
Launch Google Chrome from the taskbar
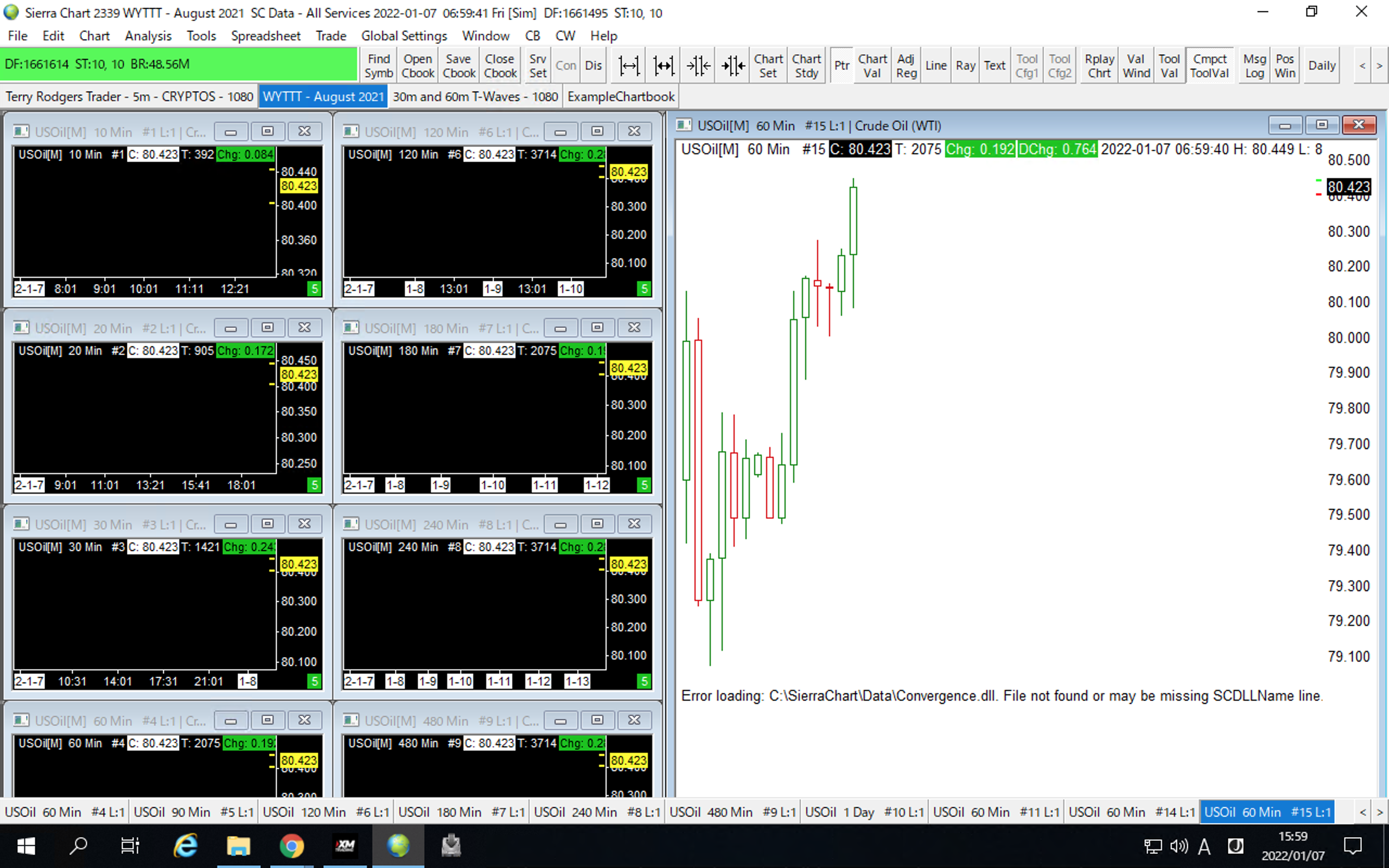(291, 846)
